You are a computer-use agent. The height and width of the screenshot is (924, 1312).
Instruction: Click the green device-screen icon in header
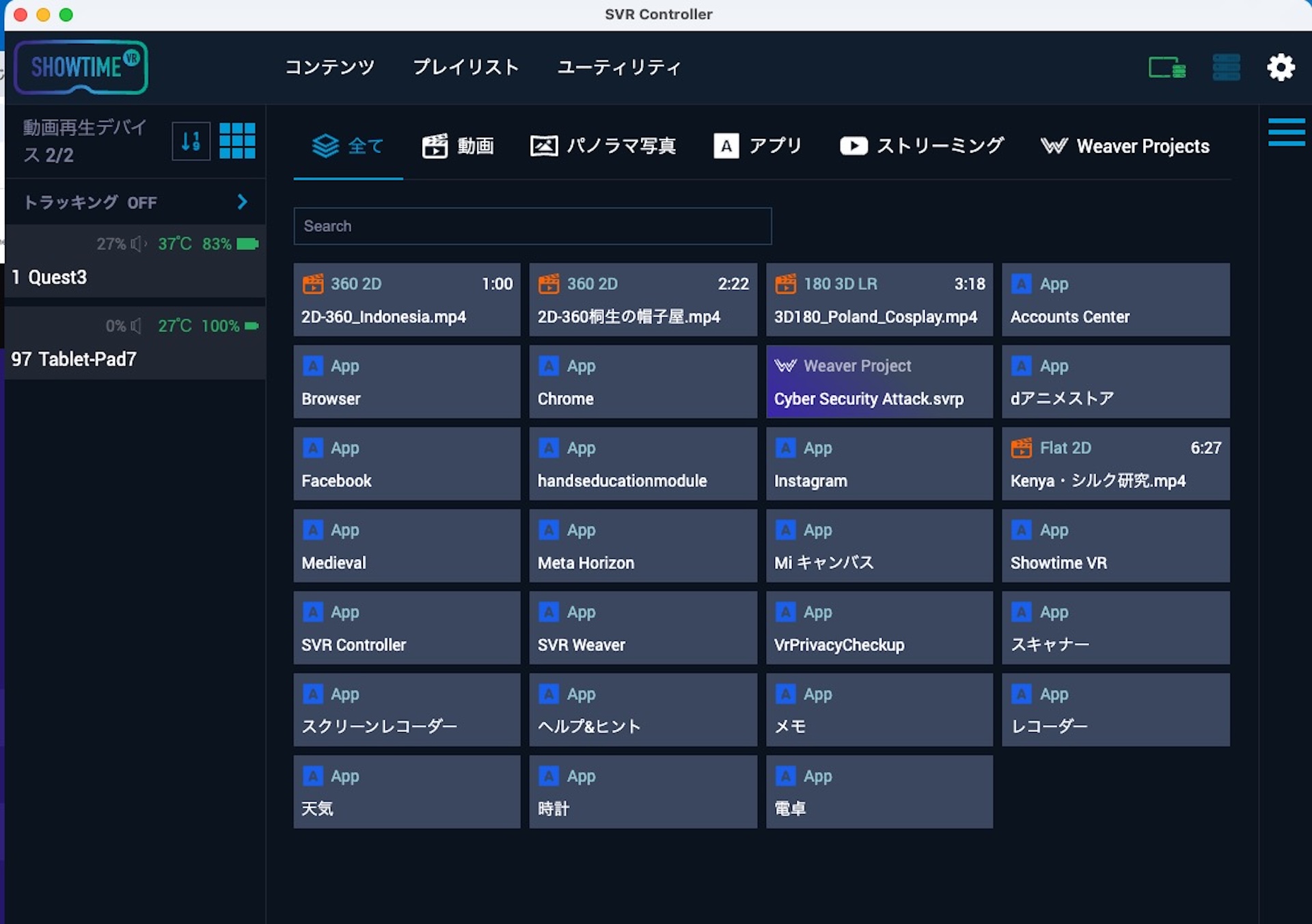click(x=1167, y=68)
